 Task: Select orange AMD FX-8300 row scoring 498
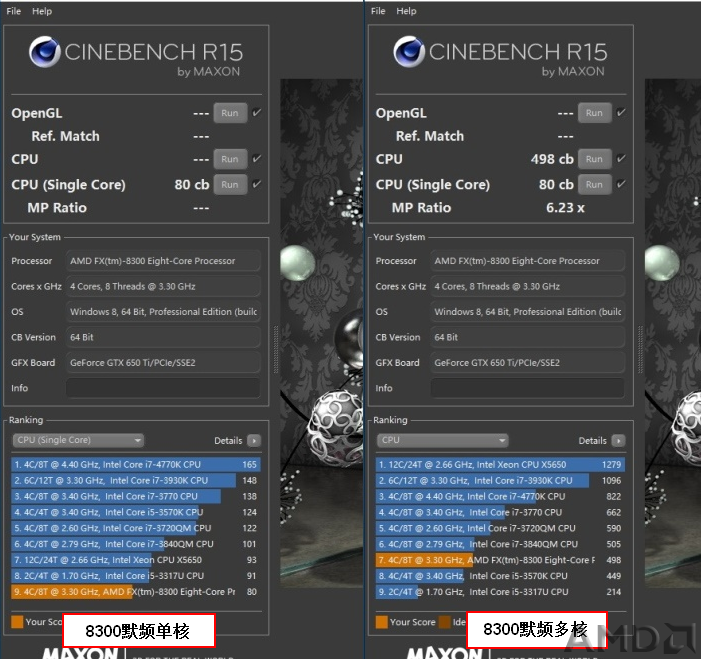(500, 560)
